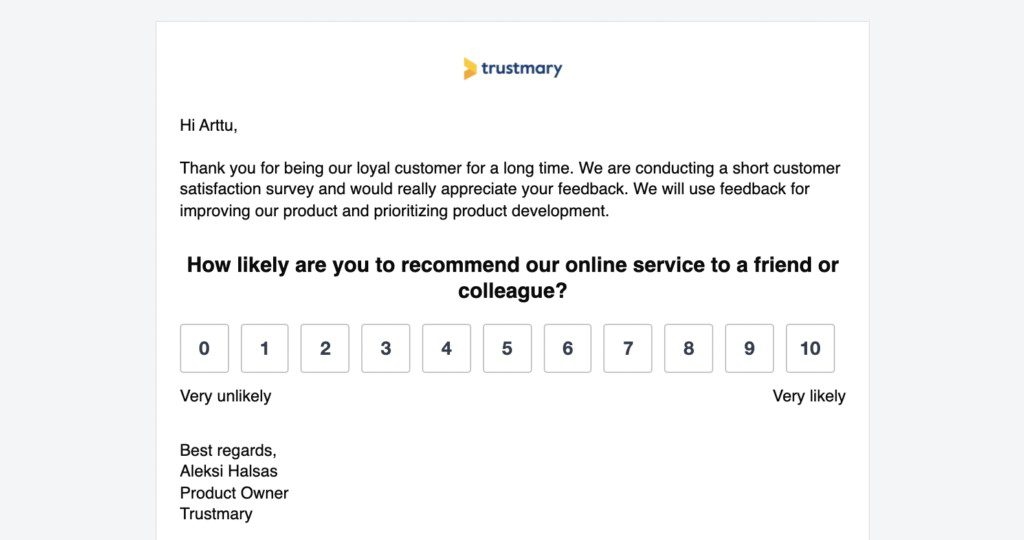Choose the top score 10
The image size is (1024, 540).
click(810, 348)
